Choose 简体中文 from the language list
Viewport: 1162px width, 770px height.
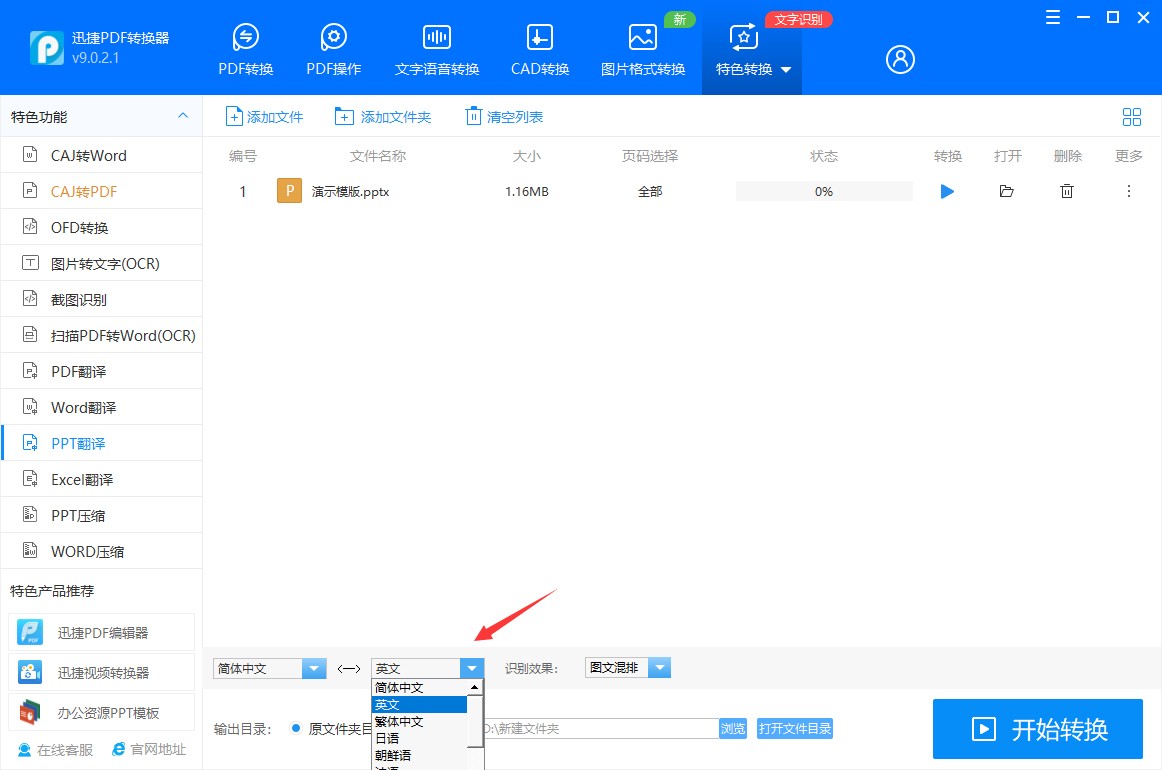(419, 688)
